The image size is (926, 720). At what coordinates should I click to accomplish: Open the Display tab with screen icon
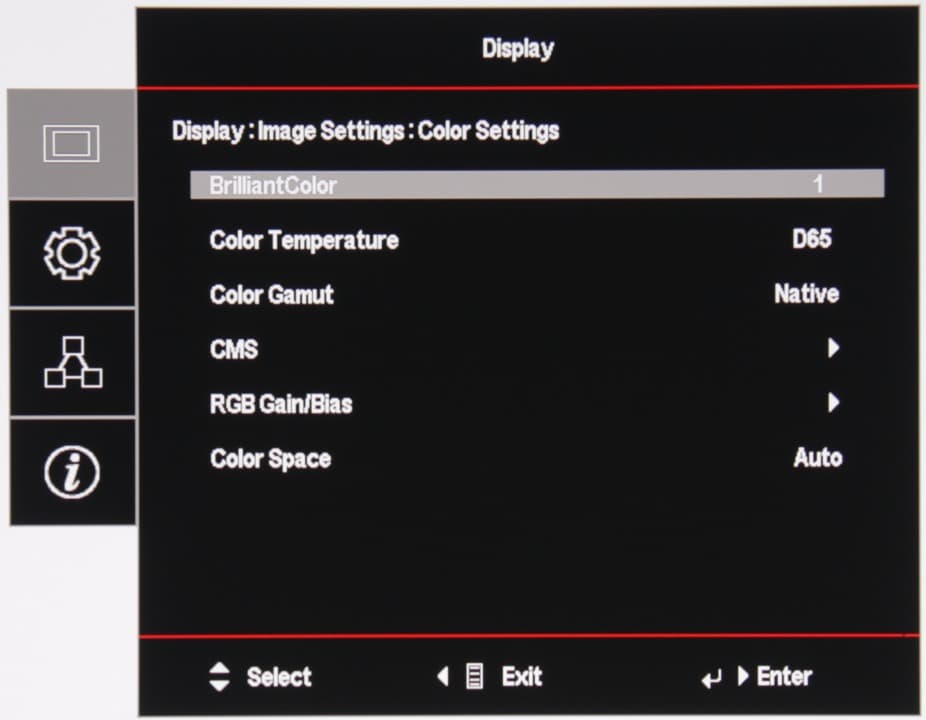72,144
